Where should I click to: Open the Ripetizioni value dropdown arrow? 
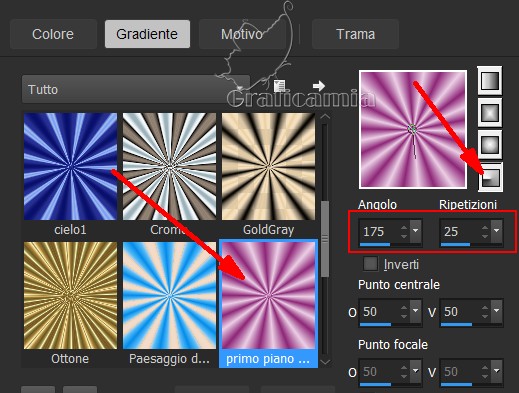(497, 231)
